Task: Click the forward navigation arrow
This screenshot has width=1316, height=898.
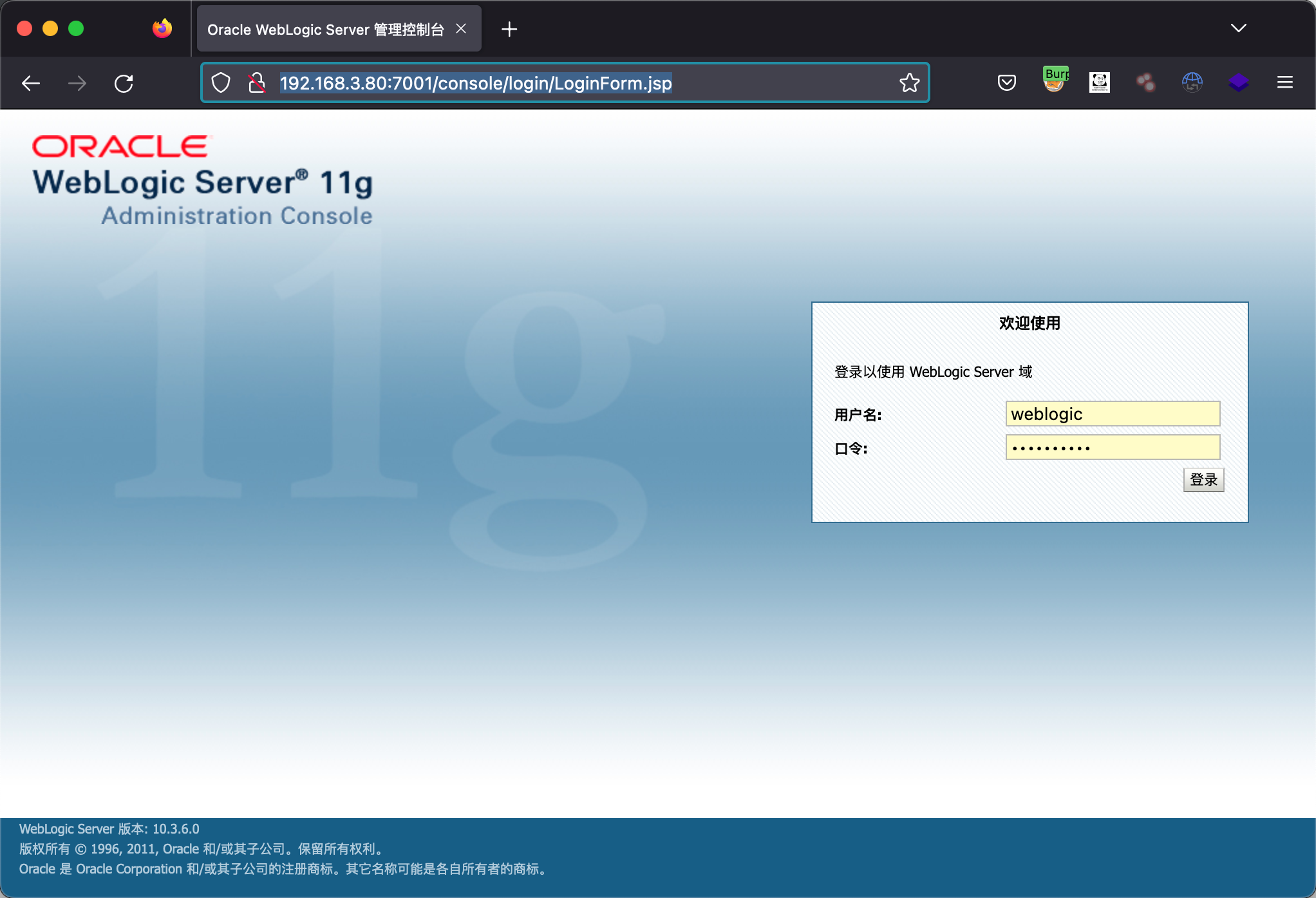Action: [x=77, y=83]
